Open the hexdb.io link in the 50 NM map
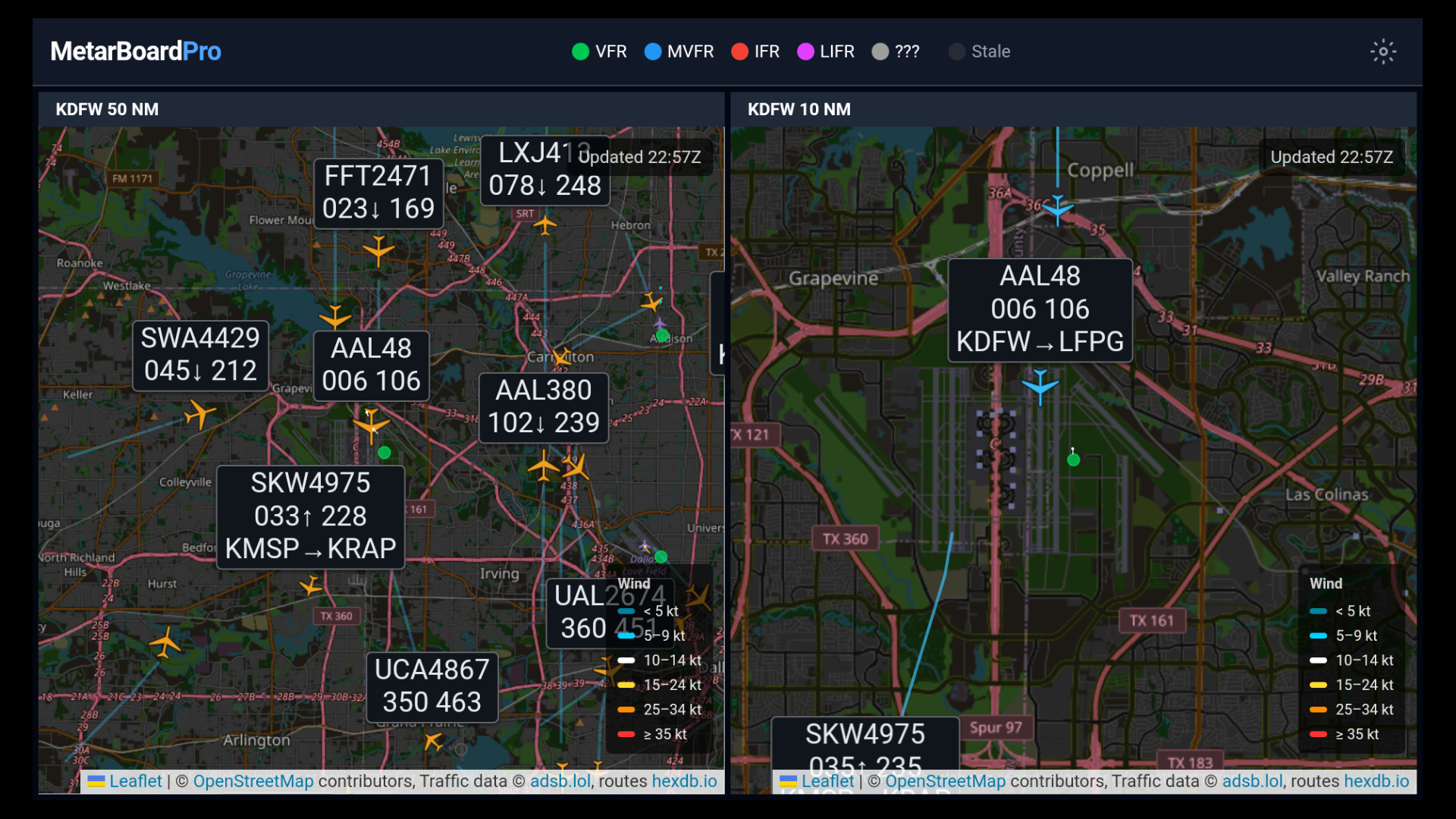This screenshot has width=1456, height=819. (685, 781)
